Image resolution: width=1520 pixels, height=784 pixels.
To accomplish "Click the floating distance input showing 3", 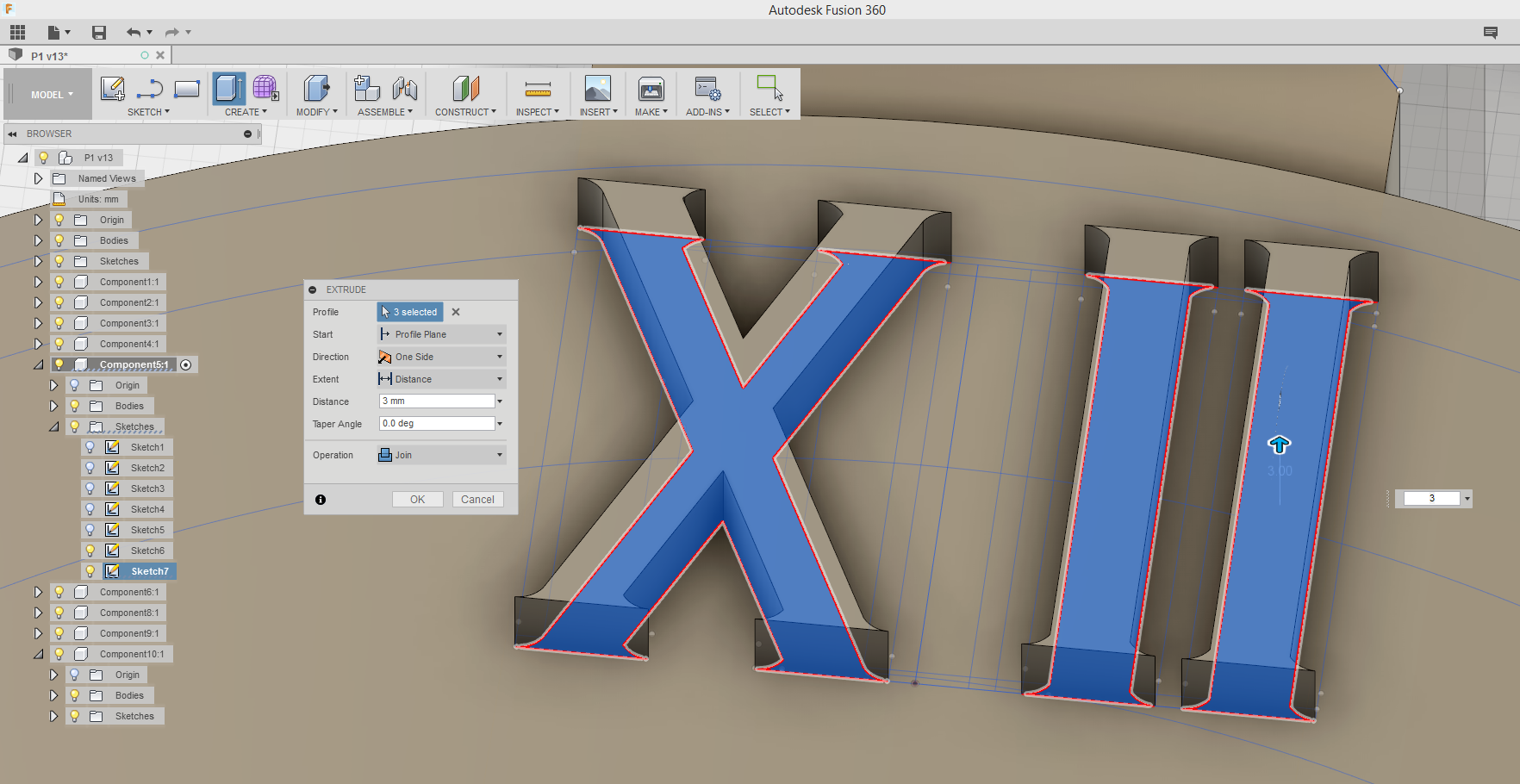I will tap(1431, 499).
